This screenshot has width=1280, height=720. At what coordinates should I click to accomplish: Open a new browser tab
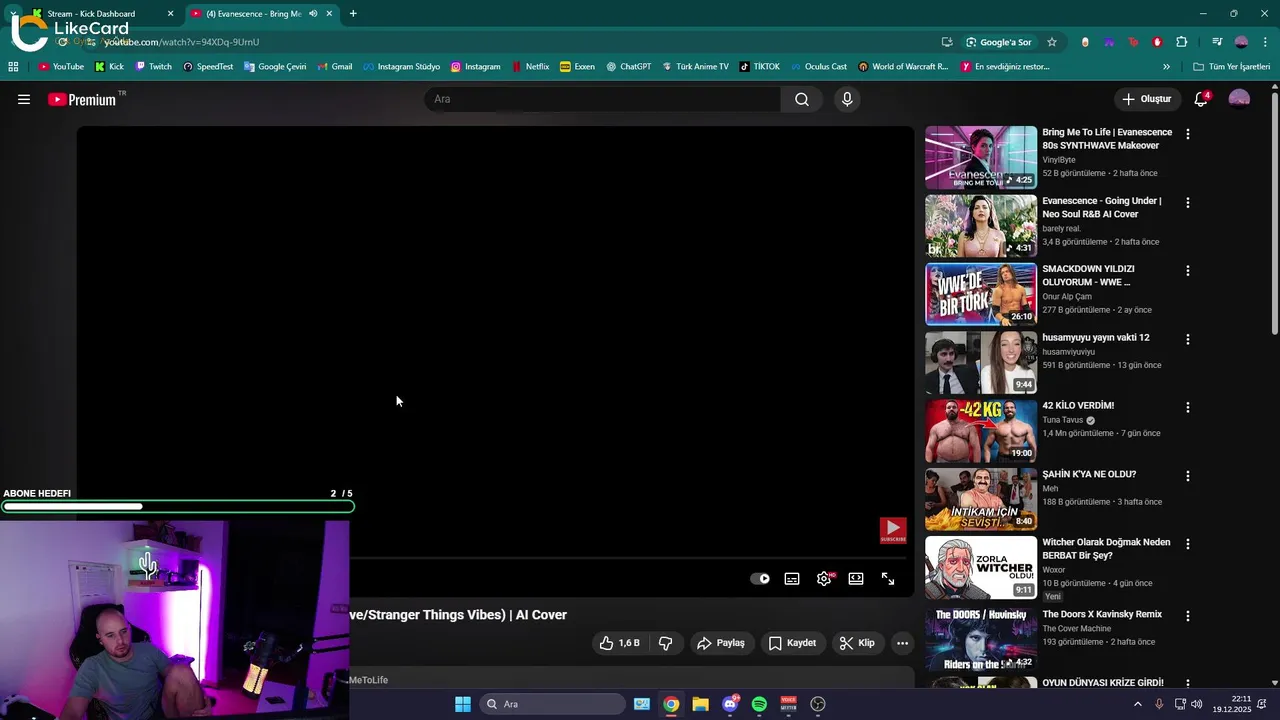tap(353, 14)
